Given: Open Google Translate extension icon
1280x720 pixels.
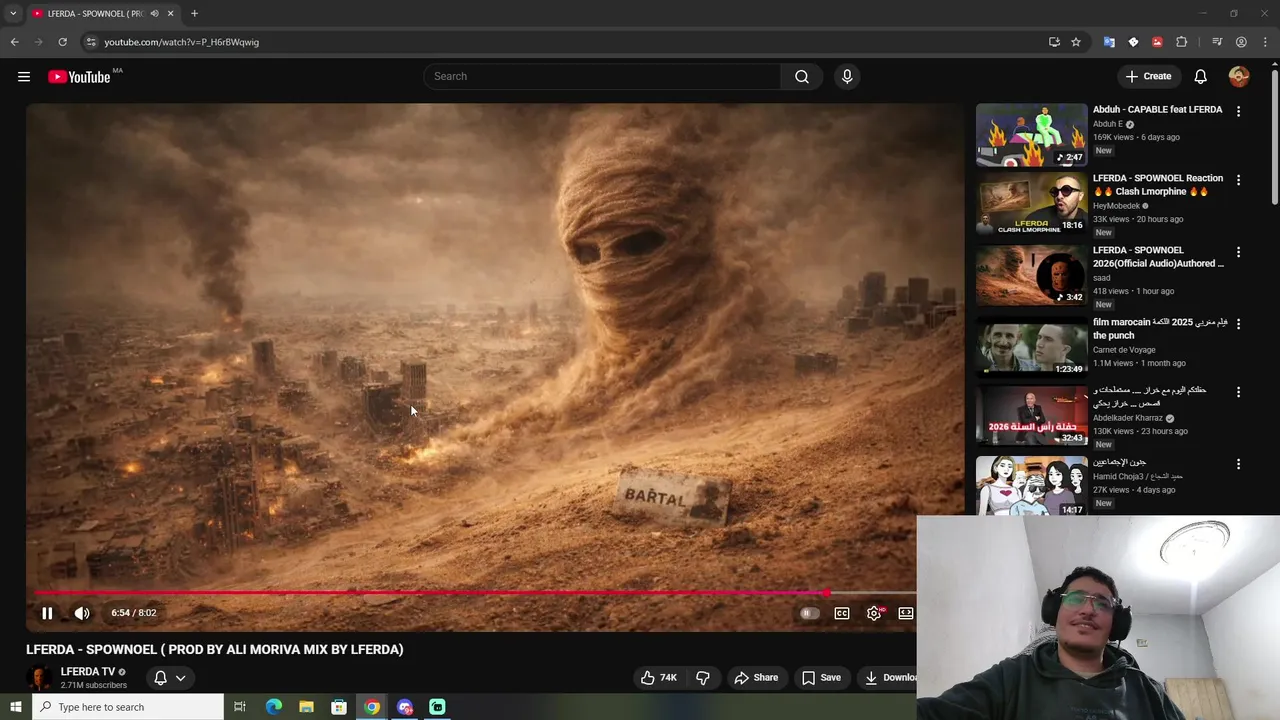Looking at the screenshot, I should 1109,42.
